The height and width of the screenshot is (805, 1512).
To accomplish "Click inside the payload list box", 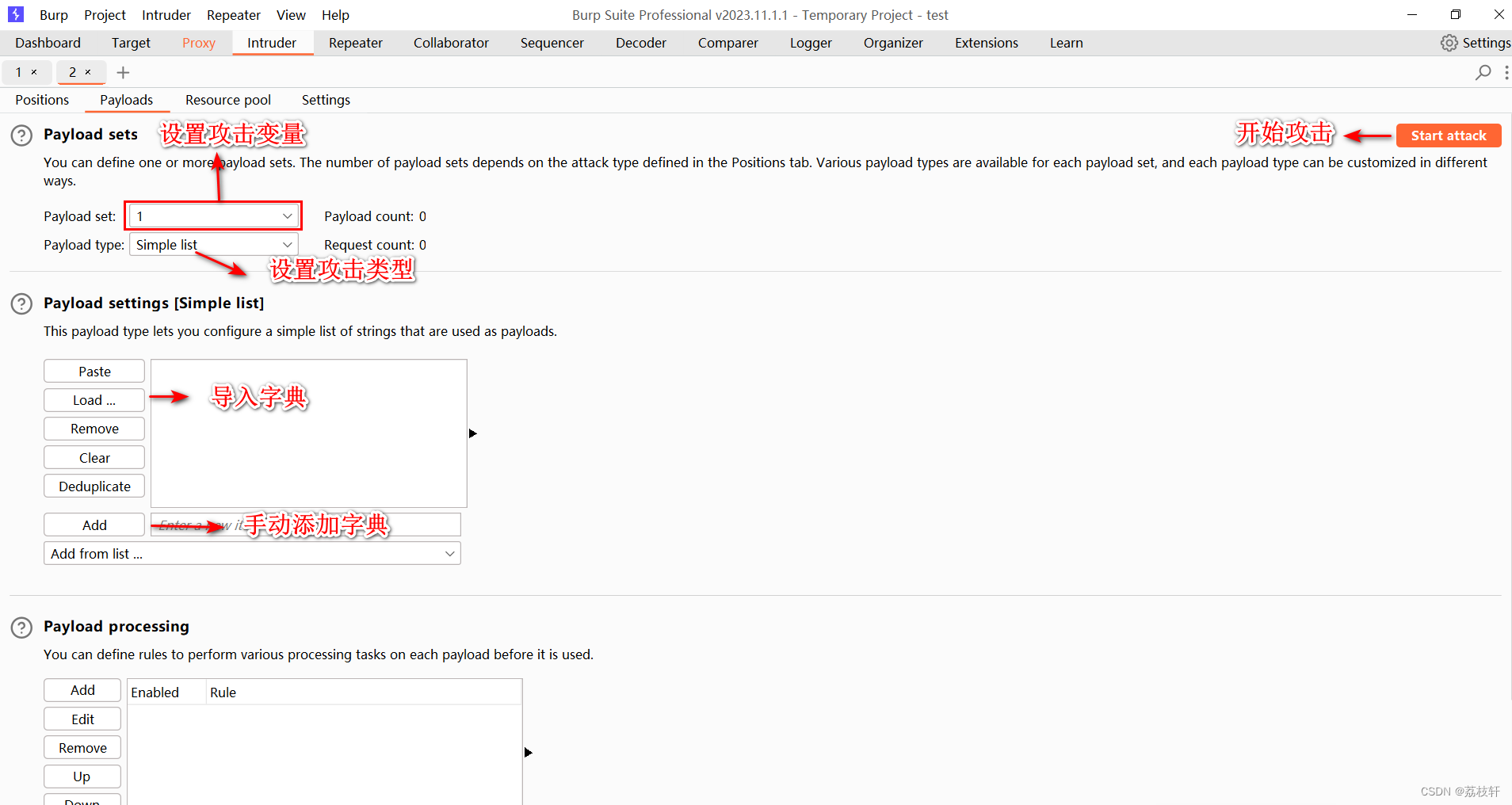I will click(x=309, y=433).
